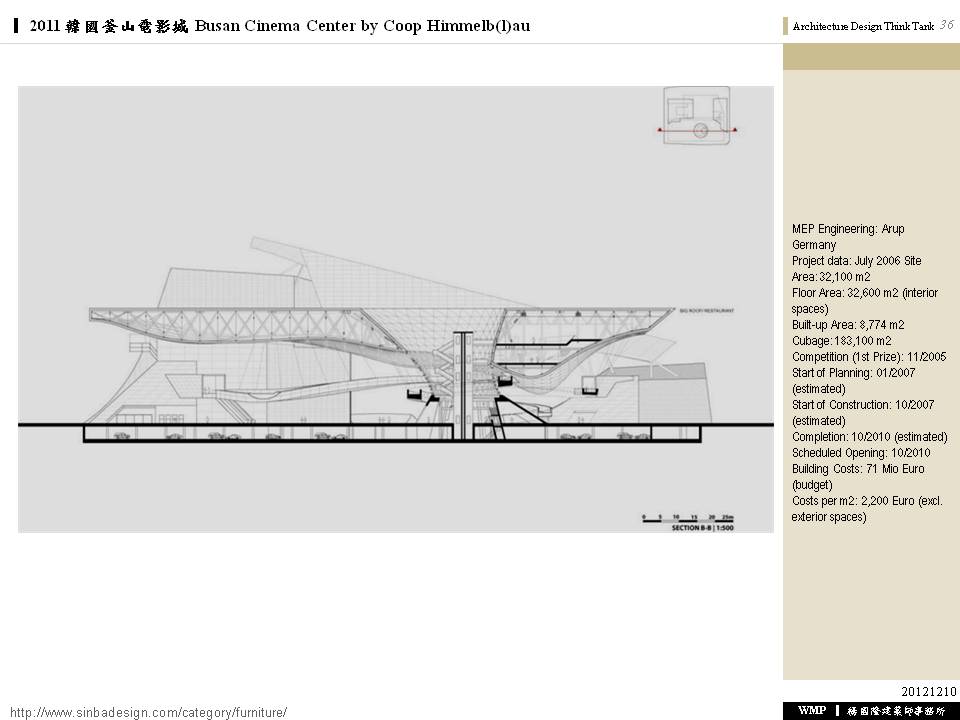Click the central vertical core tower in section
The width and height of the screenshot is (960, 720).
[x=462, y=385]
